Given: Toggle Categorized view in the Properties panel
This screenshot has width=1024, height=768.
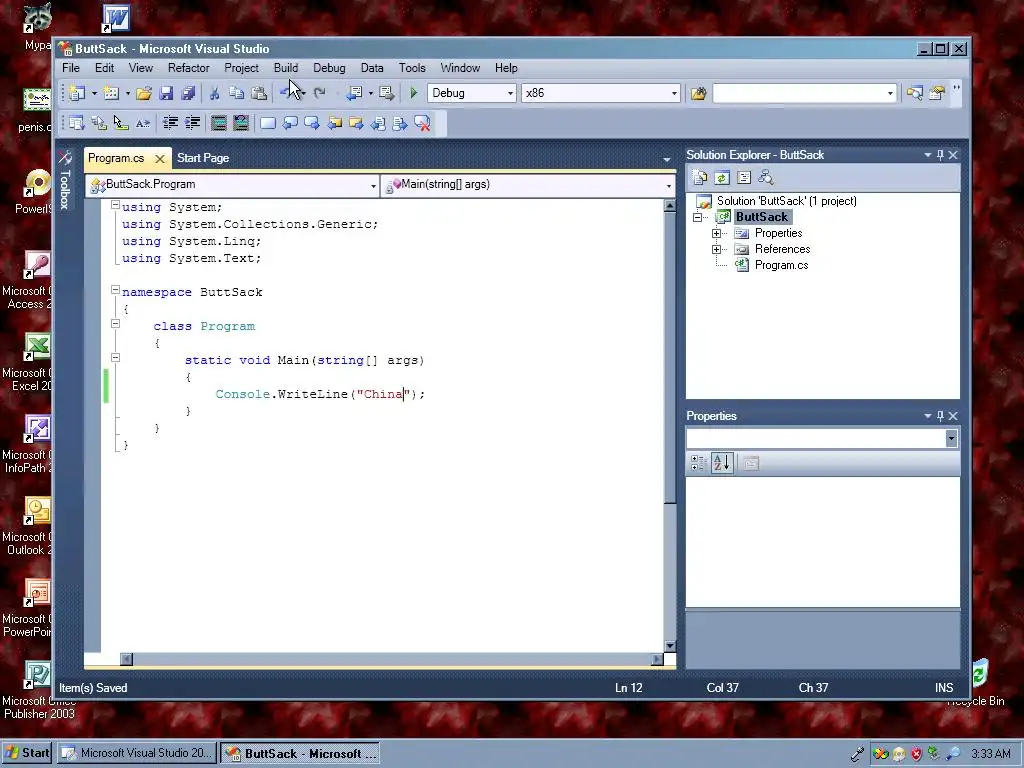Looking at the screenshot, I should [x=699, y=464].
